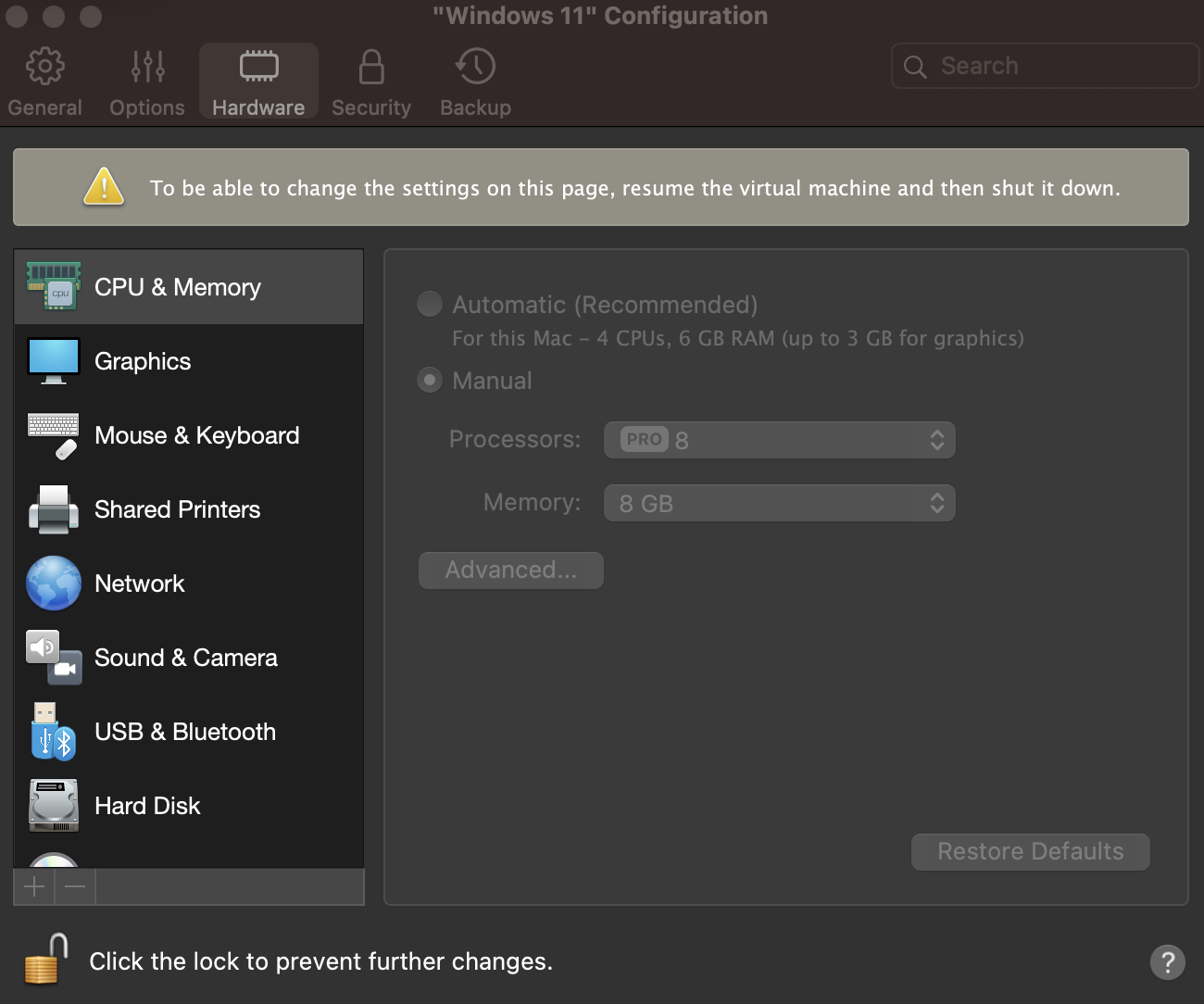
Task: Click the Network globe icon
Action: pyautogui.click(x=54, y=584)
